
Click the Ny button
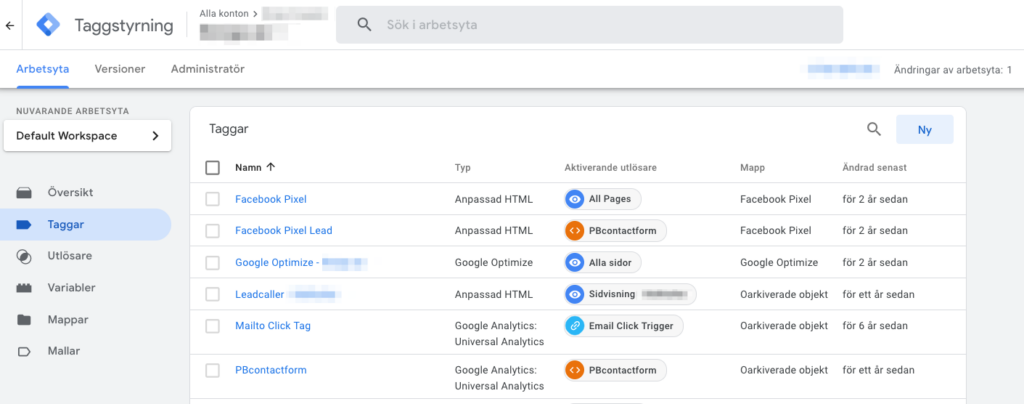tap(924, 130)
